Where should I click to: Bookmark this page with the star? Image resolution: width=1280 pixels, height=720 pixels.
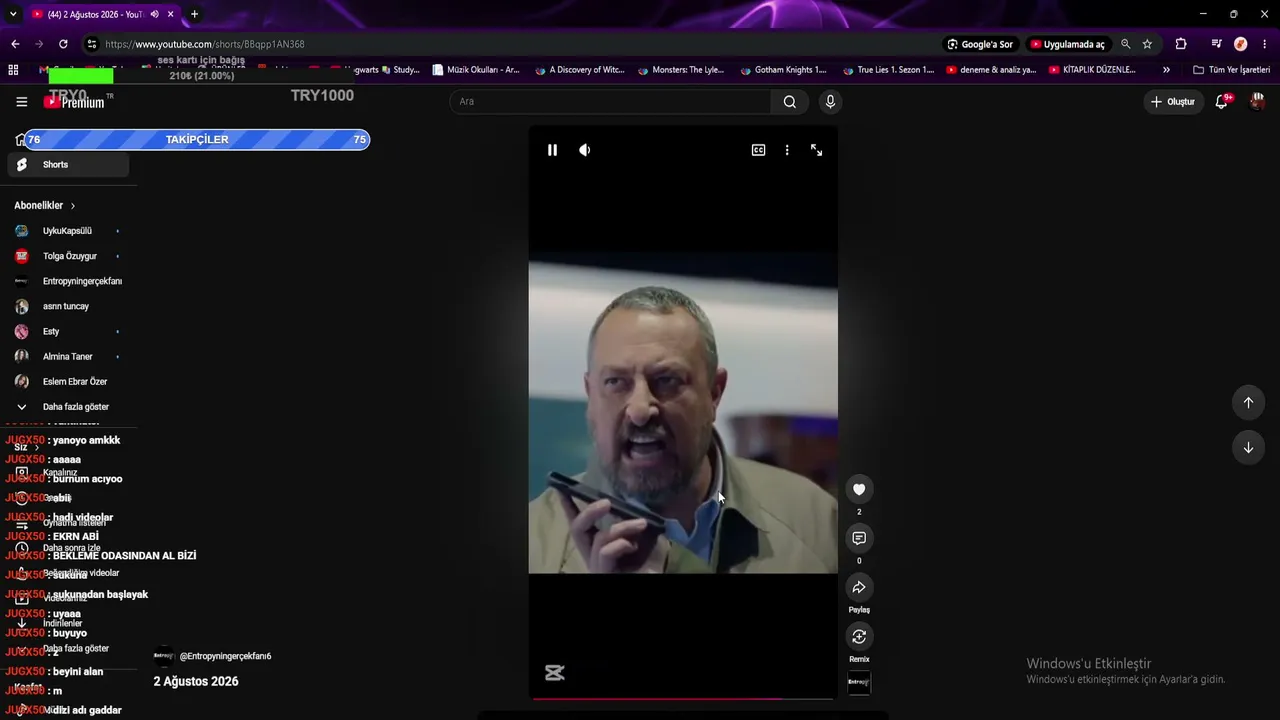click(1147, 44)
